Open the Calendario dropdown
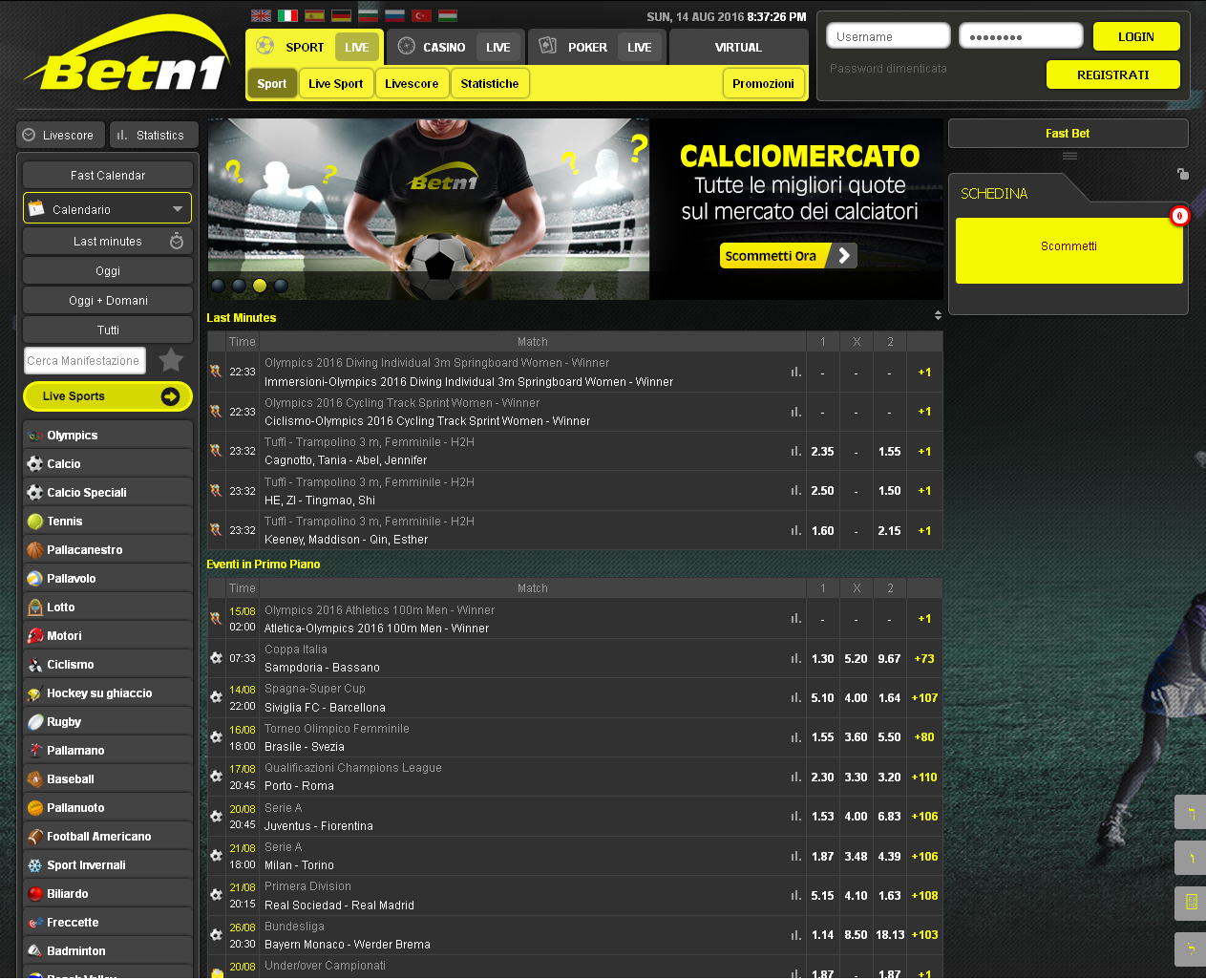This screenshot has width=1206, height=980. pyautogui.click(x=108, y=208)
